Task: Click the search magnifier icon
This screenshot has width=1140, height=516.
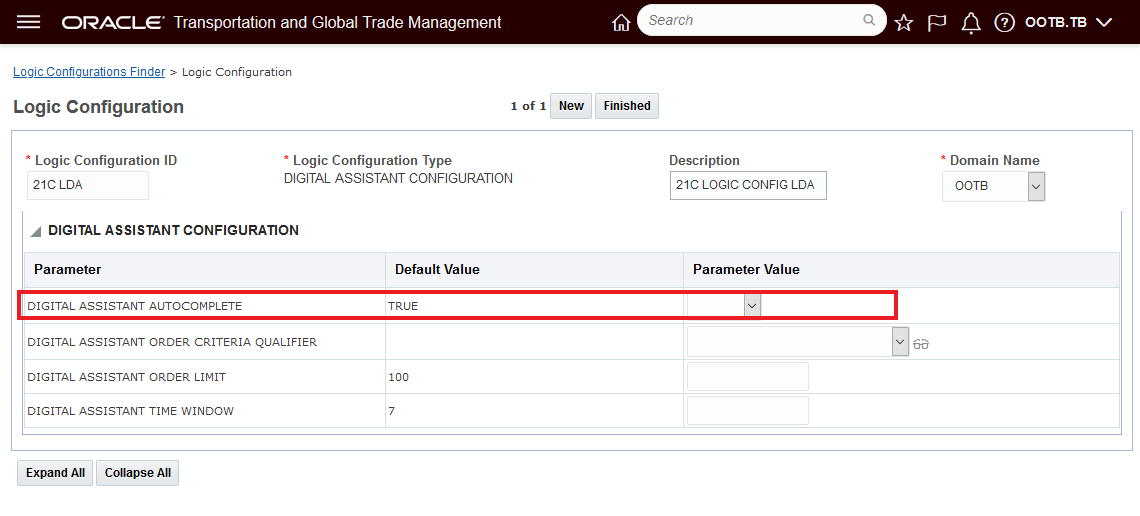Action: click(869, 20)
